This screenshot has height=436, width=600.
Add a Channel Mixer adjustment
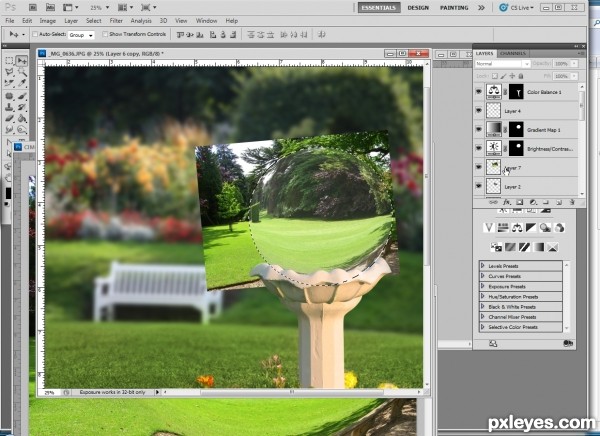pos(559,228)
